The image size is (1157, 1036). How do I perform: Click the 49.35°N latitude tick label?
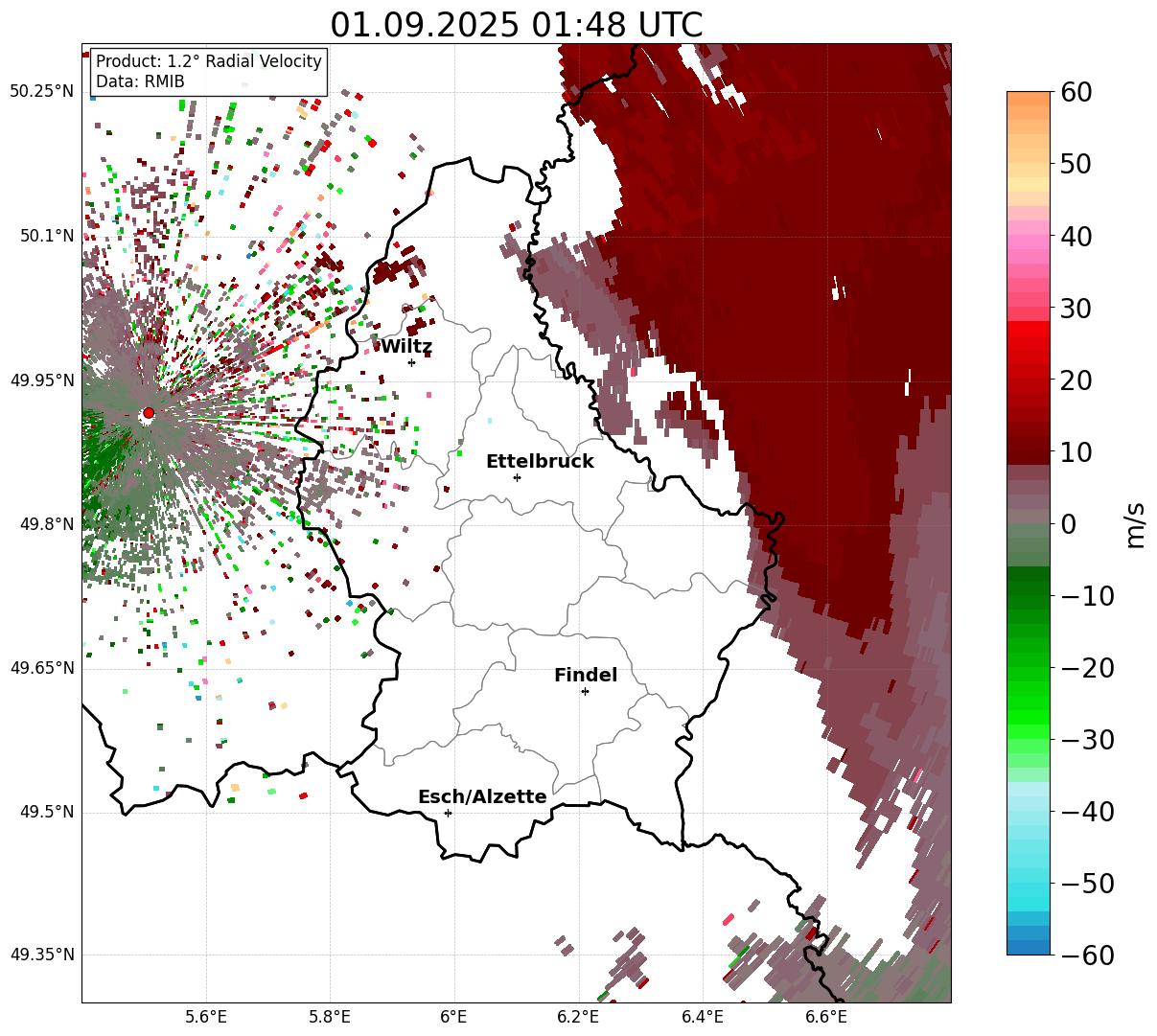click(x=41, y=955)
